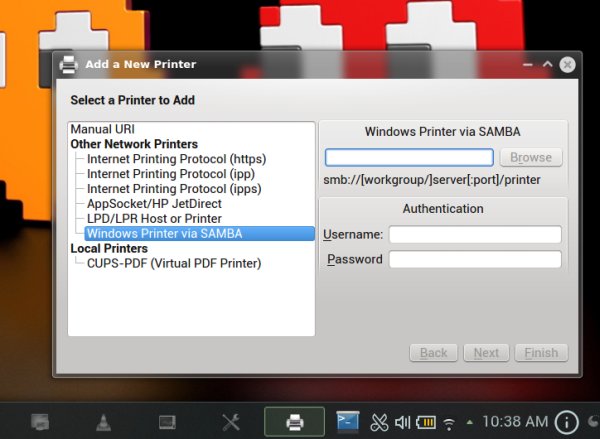Choose AppSocket/HP JetDirect entry

154,204
